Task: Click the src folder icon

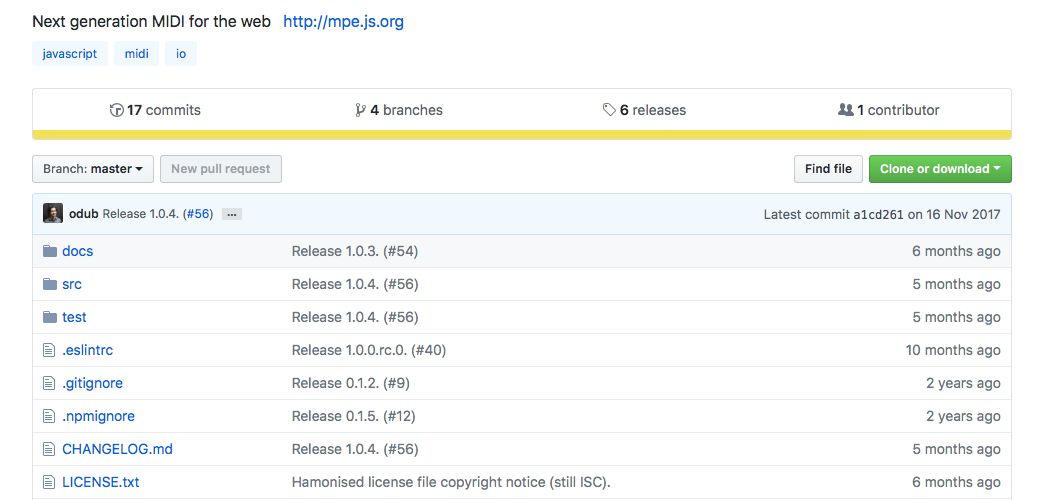Action: [x=50, y=284]
